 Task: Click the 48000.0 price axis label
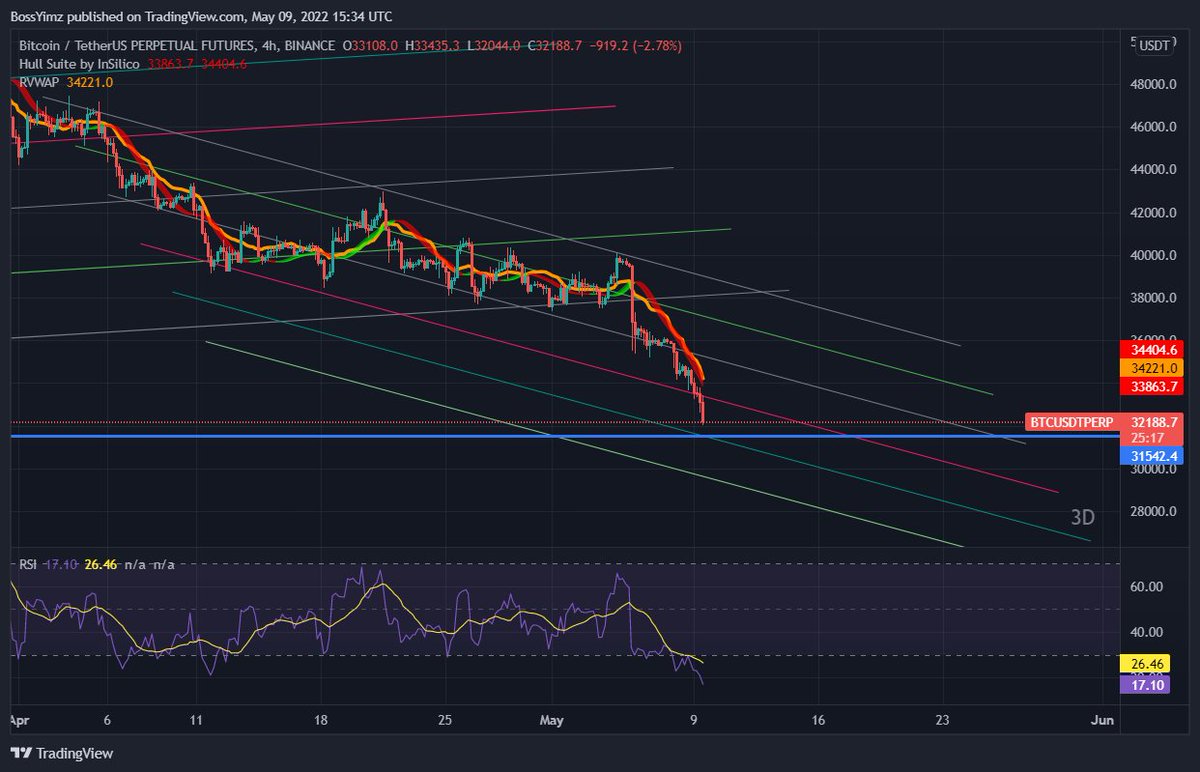(1151, 85)
